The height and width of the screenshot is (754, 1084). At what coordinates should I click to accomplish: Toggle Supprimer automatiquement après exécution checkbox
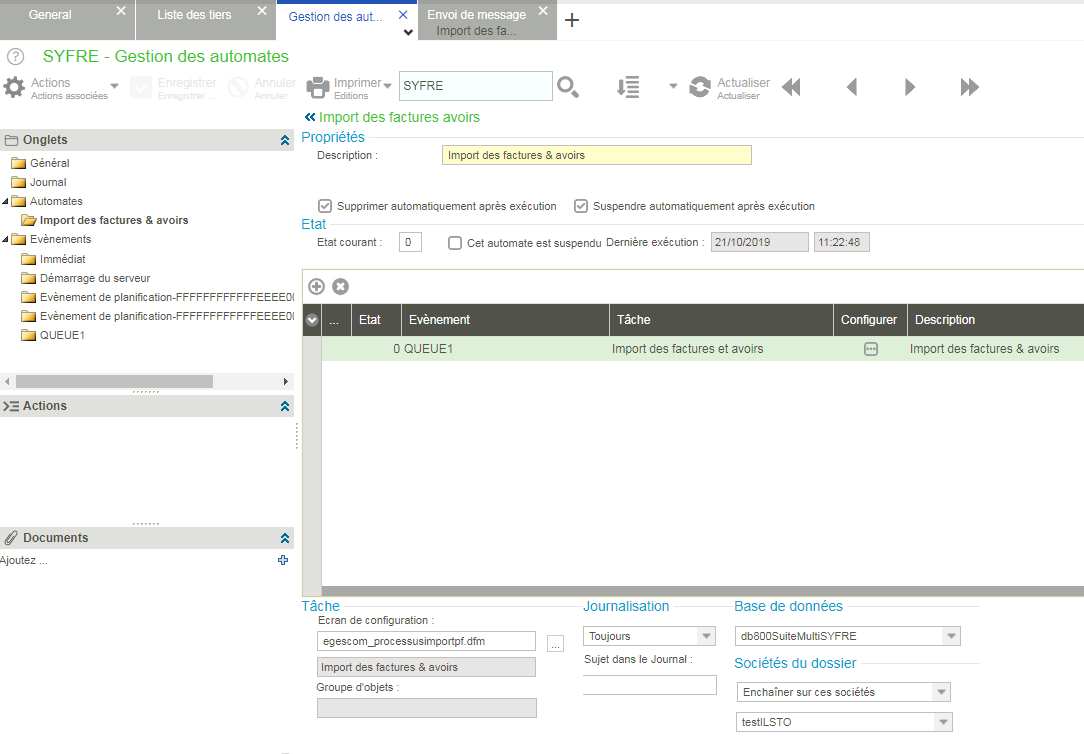(x=324, y=206)
